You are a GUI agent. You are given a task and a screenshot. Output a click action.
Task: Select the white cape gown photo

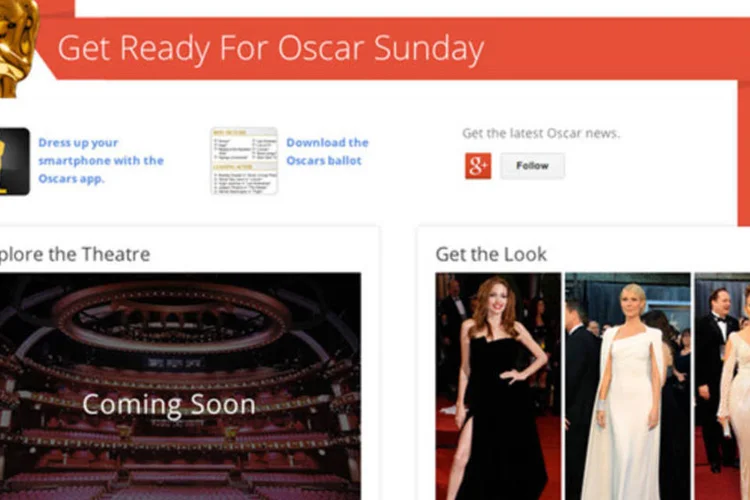coord(628,386)
